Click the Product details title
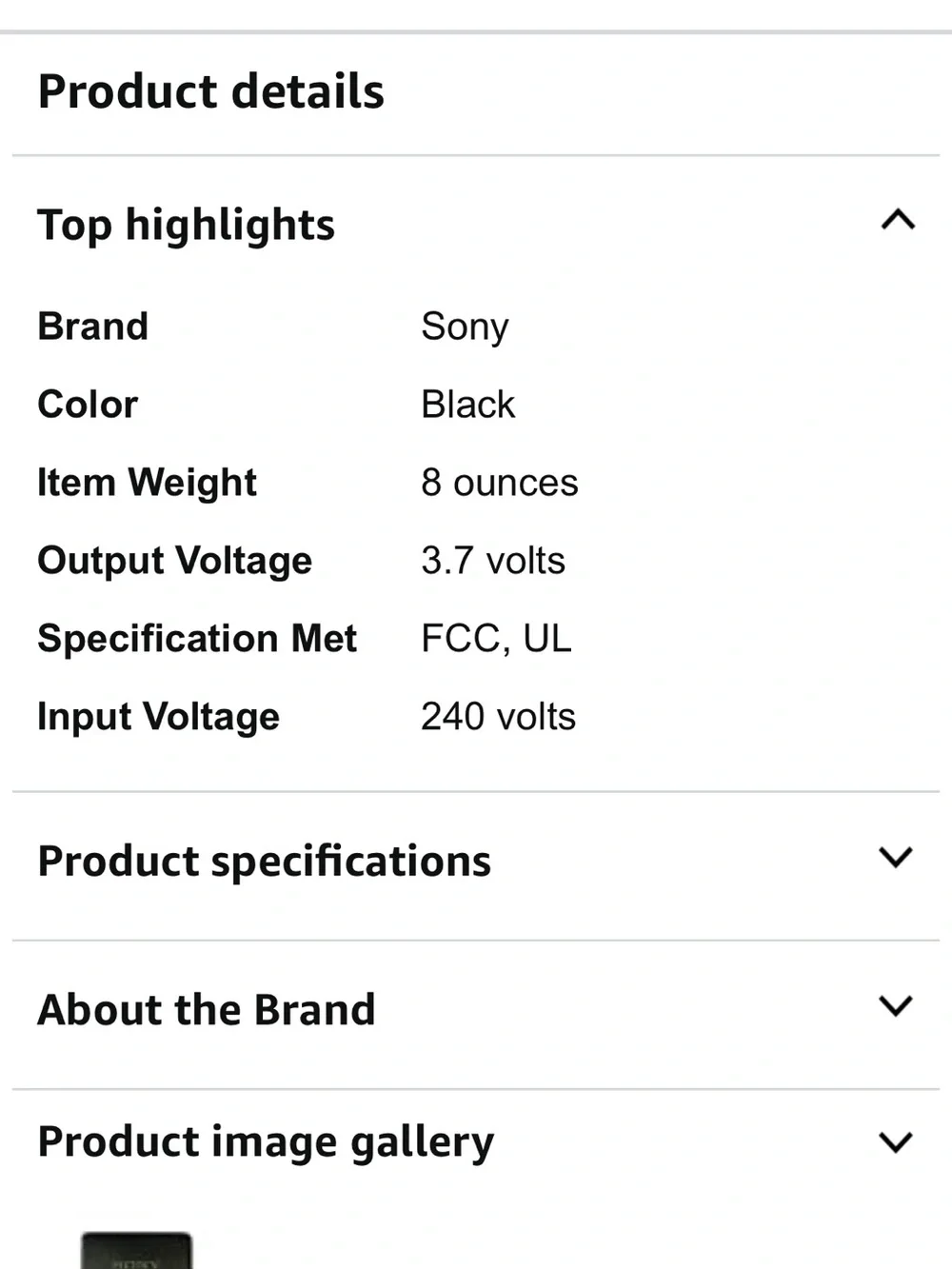Screen dimensions: 952x1269 [x=211, y=91]
